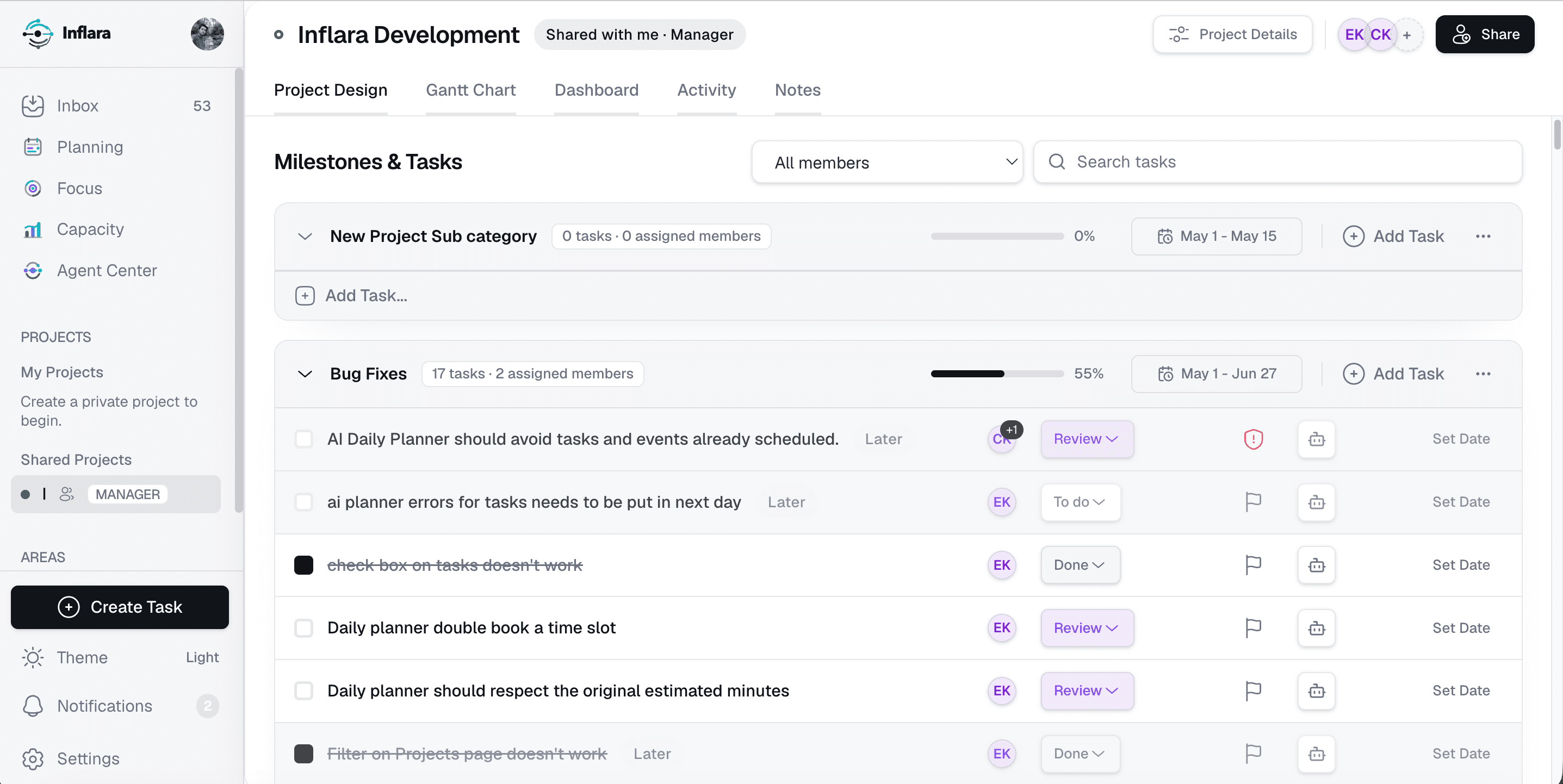The width and height of the screenshot is (1563, 784).
Task: Open Done status dropdown for check box task
Action: (1080, 565)
